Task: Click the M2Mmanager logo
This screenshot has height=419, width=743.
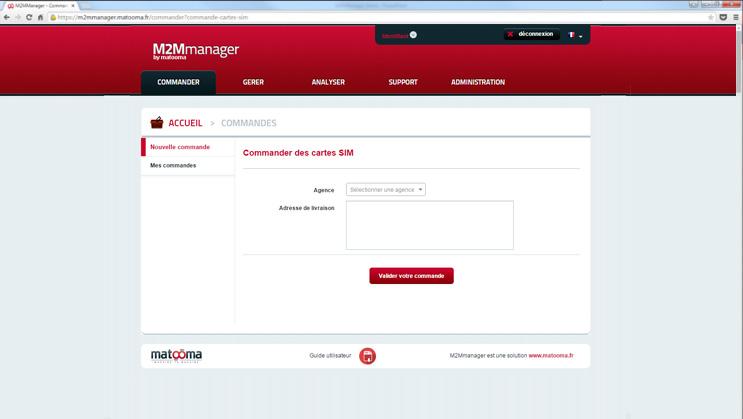Action: click(x=196, y=51)
